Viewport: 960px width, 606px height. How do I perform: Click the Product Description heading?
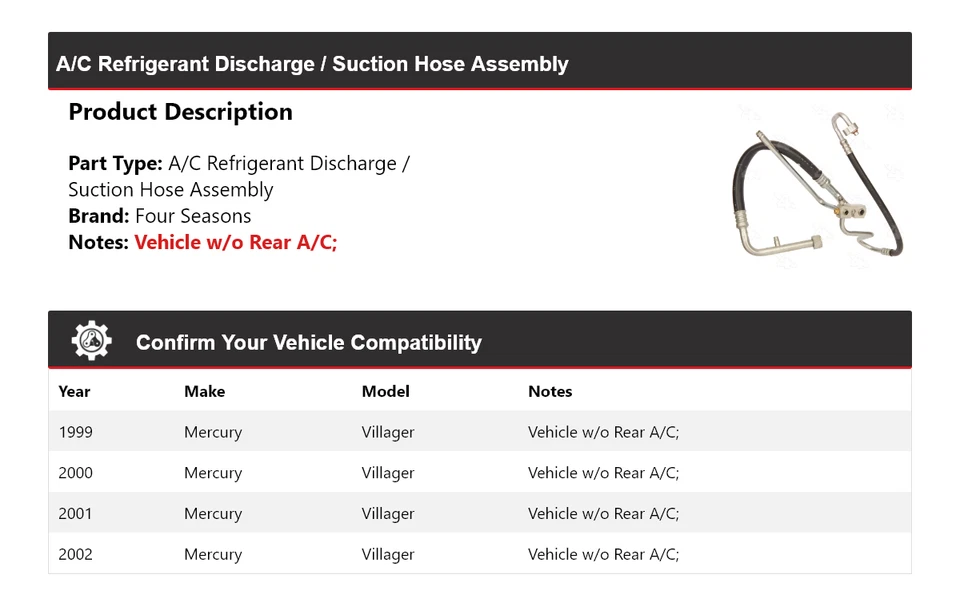[x=180, y=112]
